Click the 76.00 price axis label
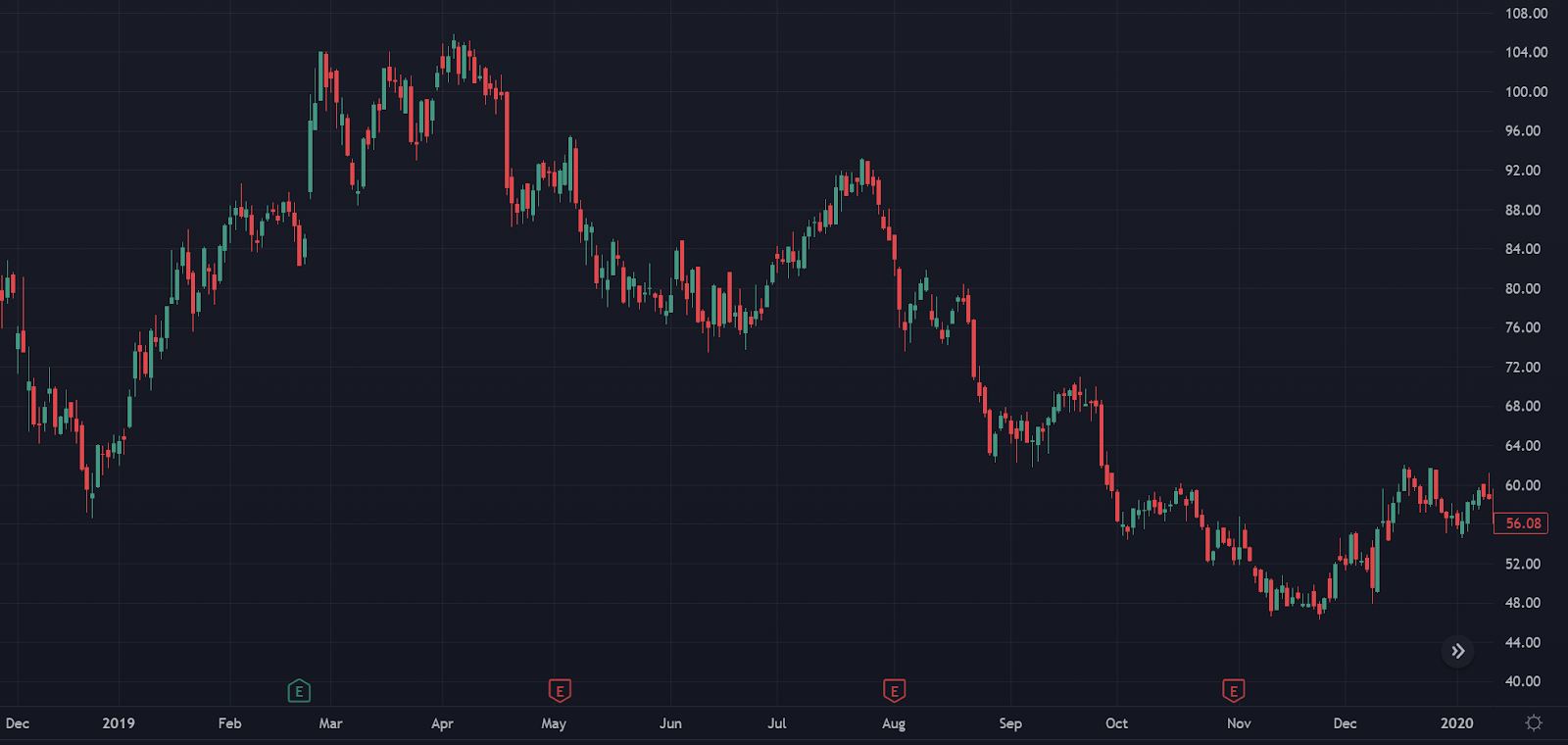Image resolution: width=1568 pixels, height=745 pixels. [x=1523, y=327]
